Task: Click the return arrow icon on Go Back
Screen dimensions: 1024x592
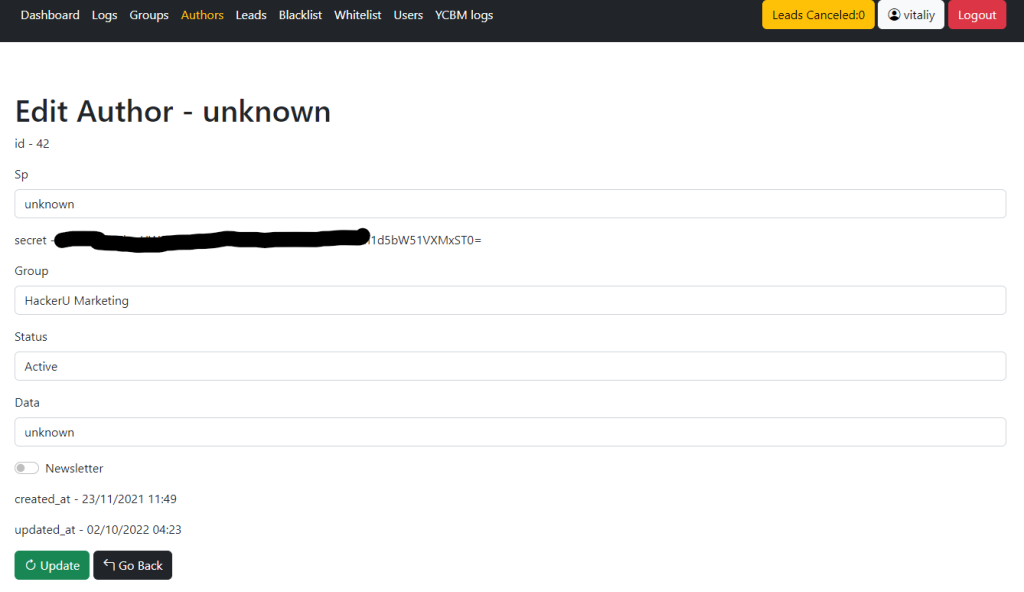Action: tap(109, 565)
